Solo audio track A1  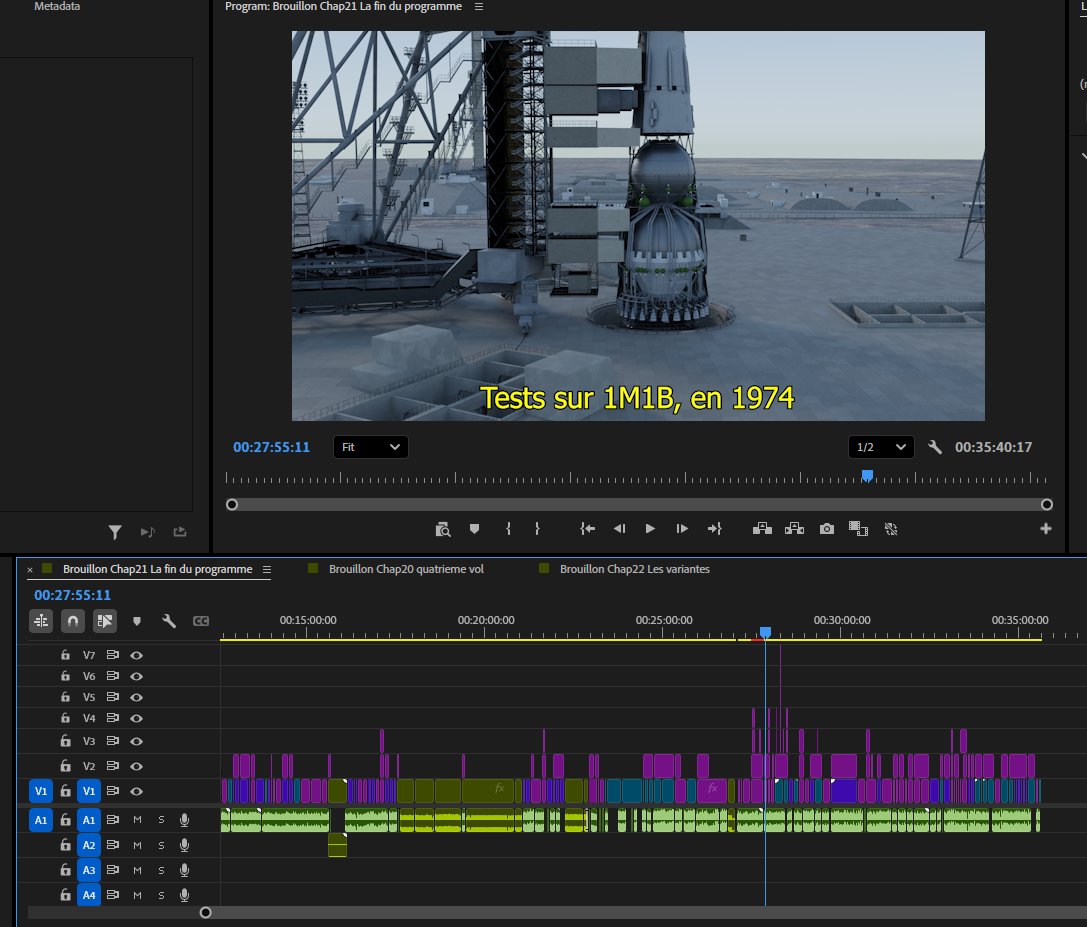pos(160,820)
